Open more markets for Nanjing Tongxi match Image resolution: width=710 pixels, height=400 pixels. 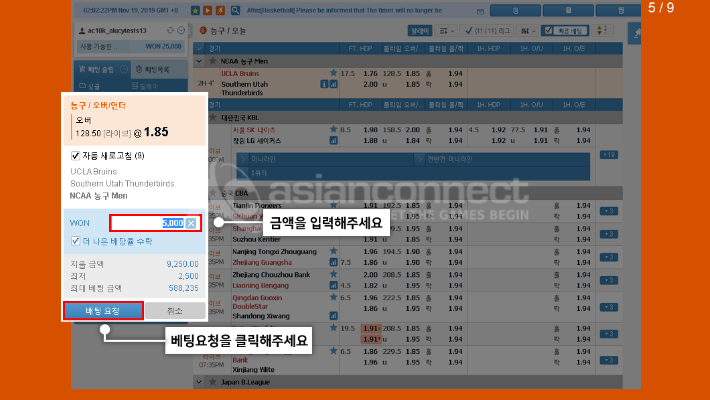pos(609,257)
